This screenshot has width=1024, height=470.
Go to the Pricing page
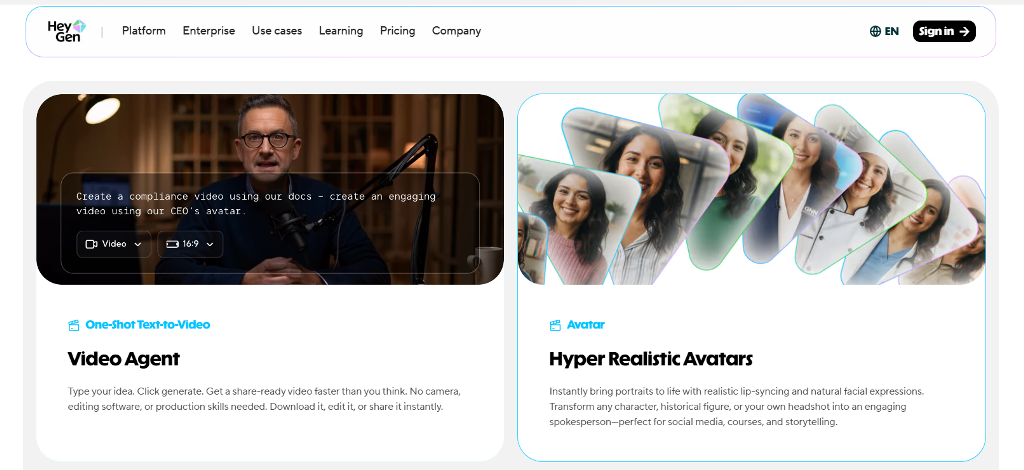pyautogui.click(x=397, y=31)
